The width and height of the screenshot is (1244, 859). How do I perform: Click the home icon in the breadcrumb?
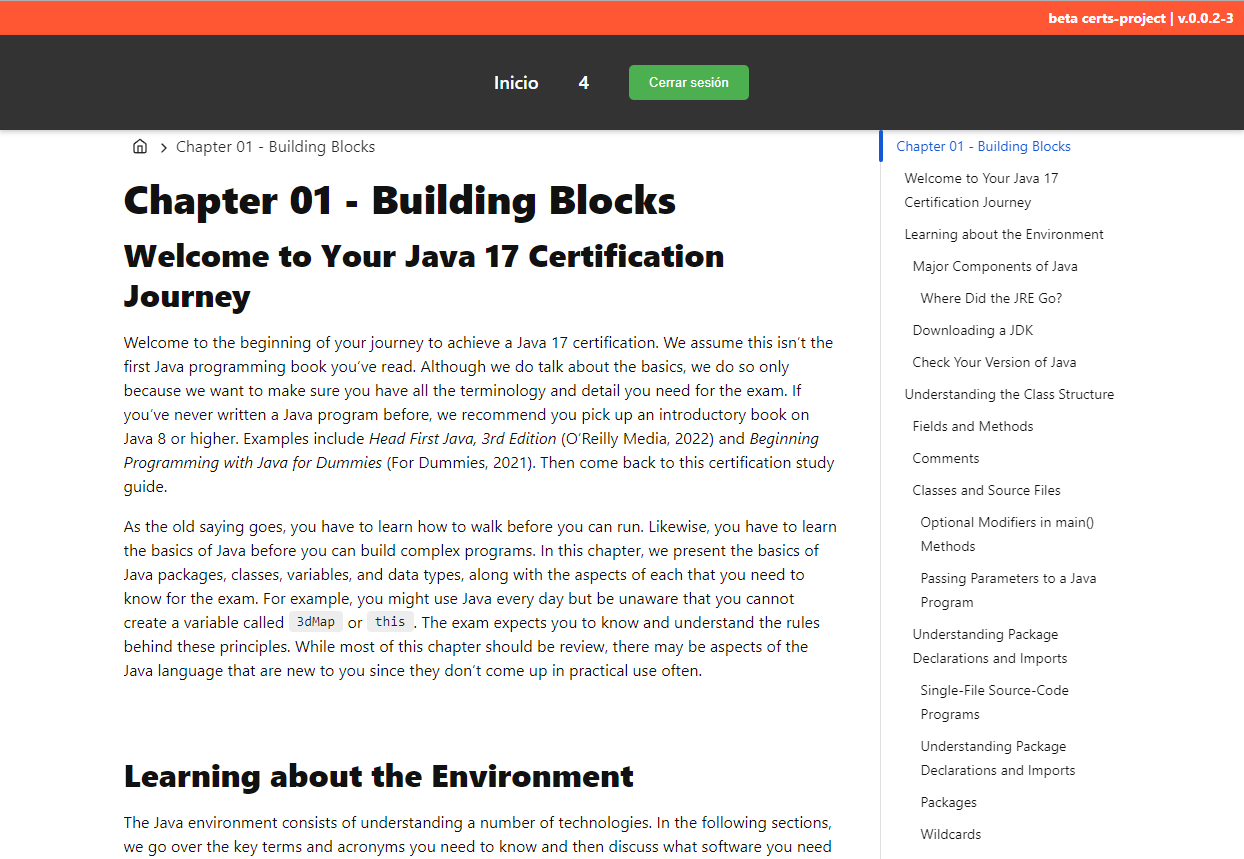pos(140,147)
